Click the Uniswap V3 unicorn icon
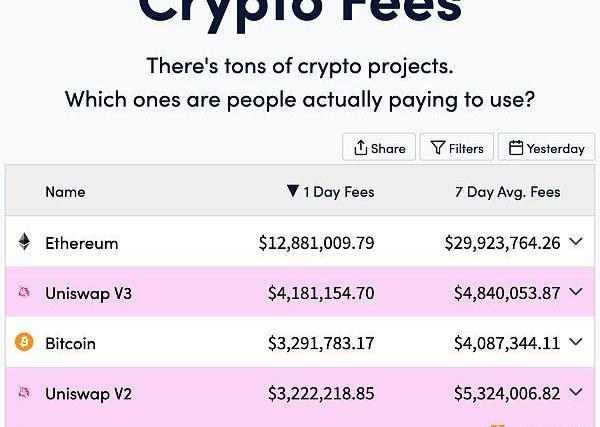This screenshot has height=427, width=600. 24,293
